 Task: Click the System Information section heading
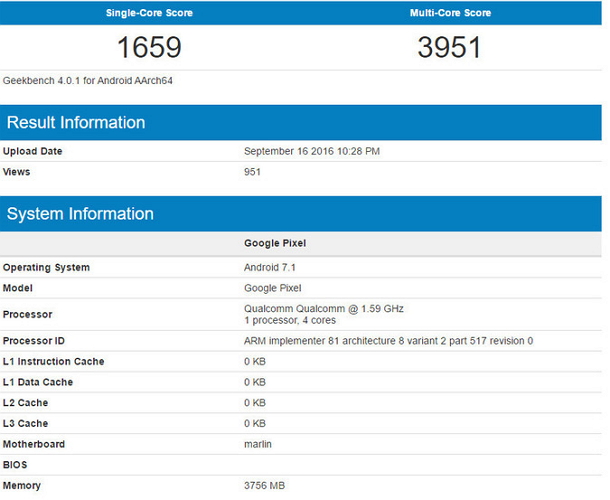(80, 214)
